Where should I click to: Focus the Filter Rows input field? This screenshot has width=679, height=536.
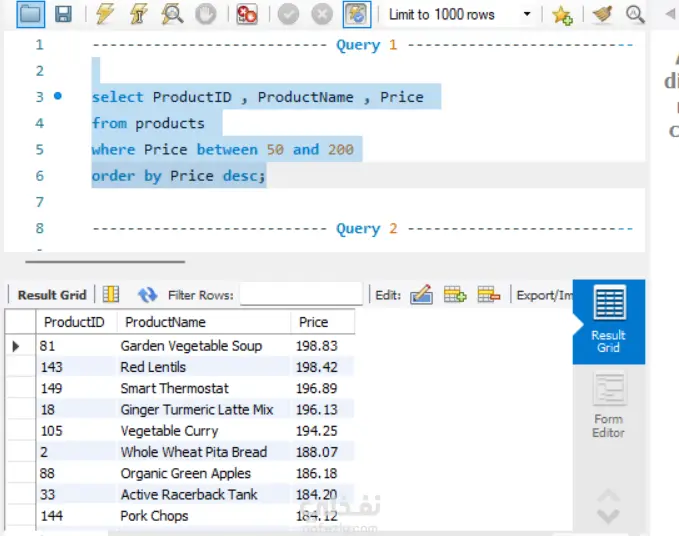pyautogui.click(x=301, y=294)
